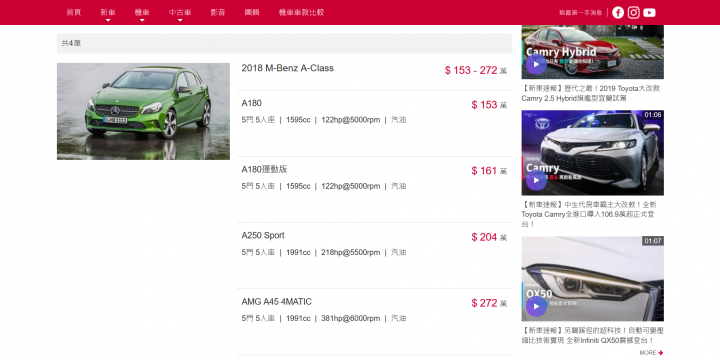Expand the 機車 dropdown menu

pos(141,13)
